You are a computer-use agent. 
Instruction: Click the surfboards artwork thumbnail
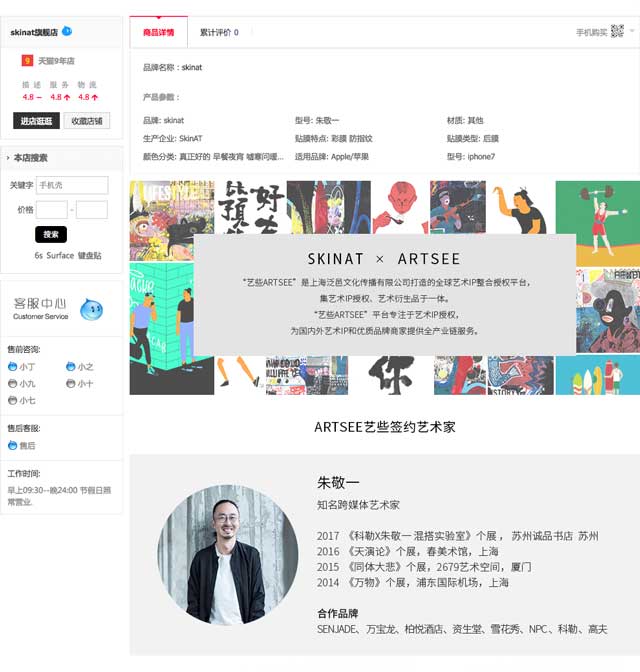click(x=598, y=375)
